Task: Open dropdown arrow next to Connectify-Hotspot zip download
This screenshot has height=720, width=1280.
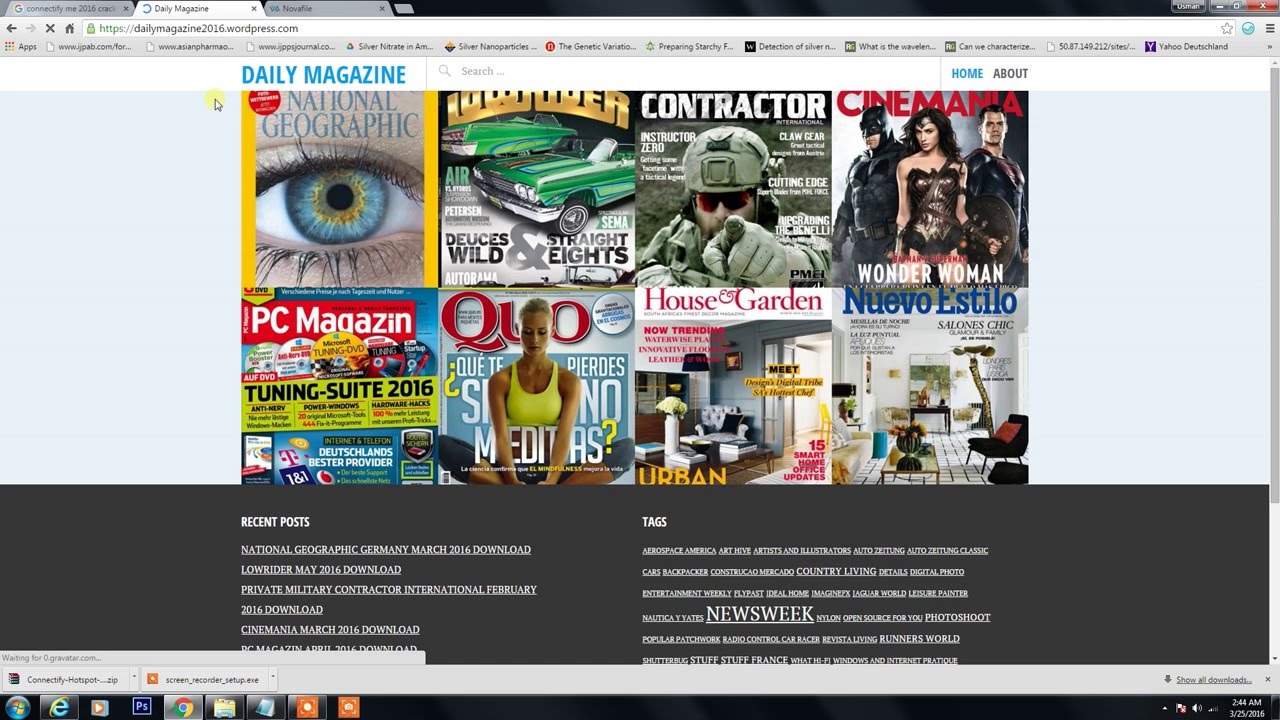Action: point(133,679)
